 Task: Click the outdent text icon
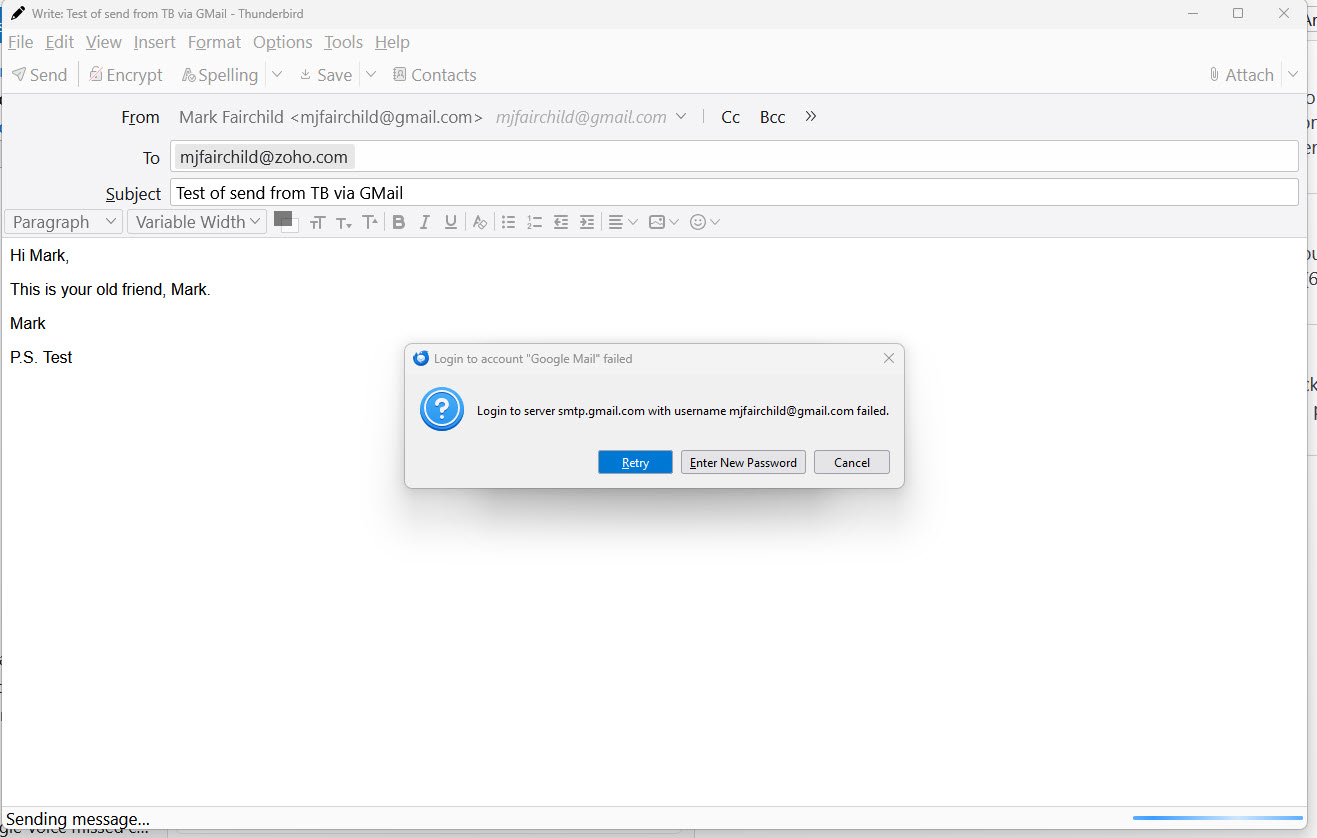561,222
